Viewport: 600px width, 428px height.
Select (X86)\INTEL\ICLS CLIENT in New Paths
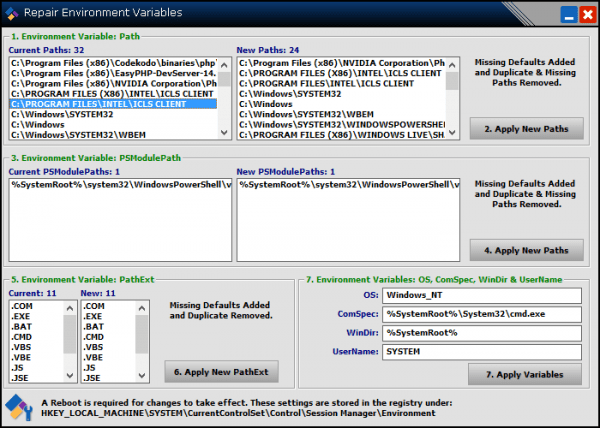[342, 73]
